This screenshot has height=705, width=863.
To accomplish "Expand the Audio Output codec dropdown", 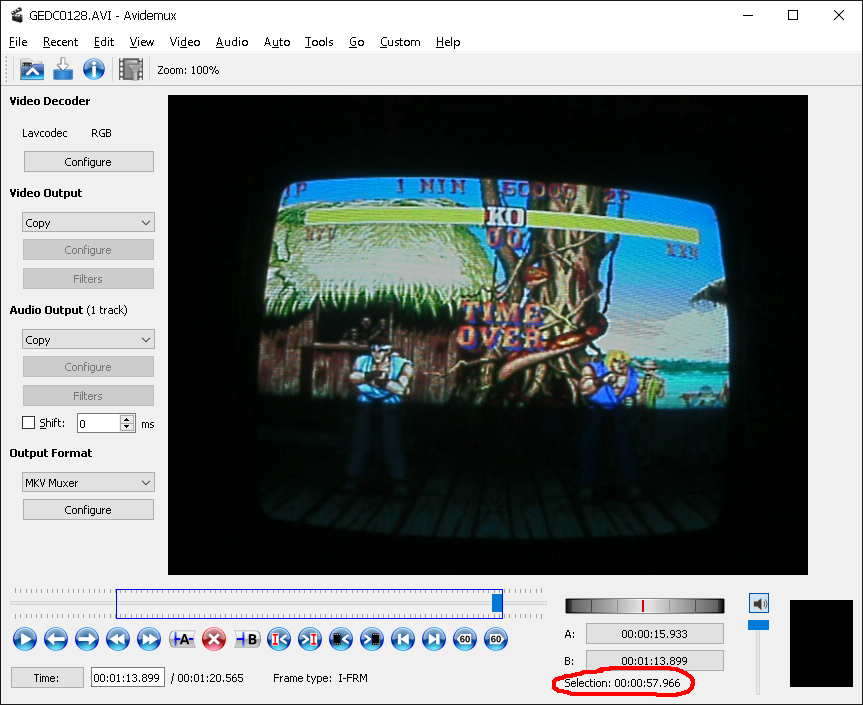I will 88,340.
